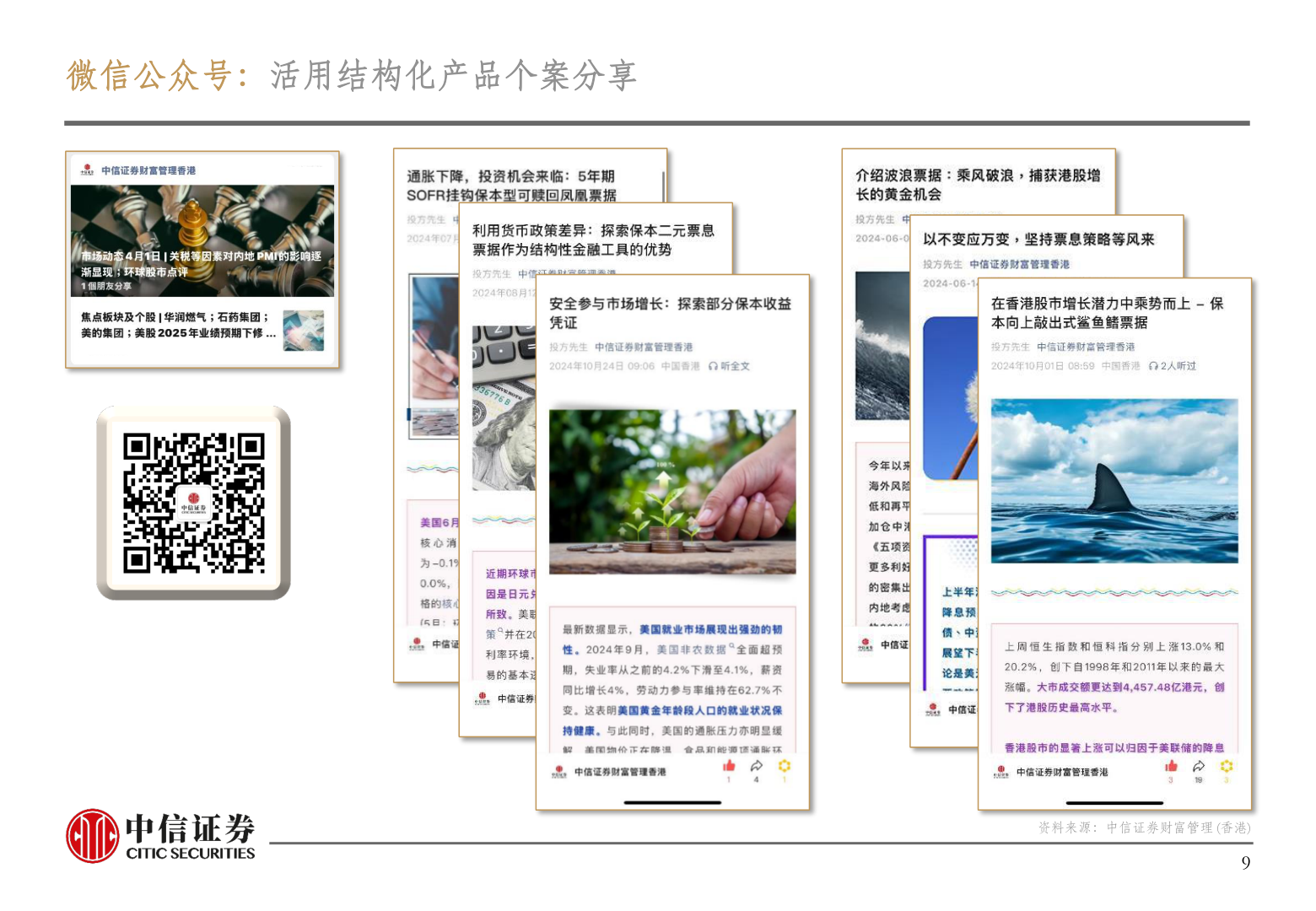Click the share forward icon showing count 19

pyautogui.click(x=1199, y=766)
